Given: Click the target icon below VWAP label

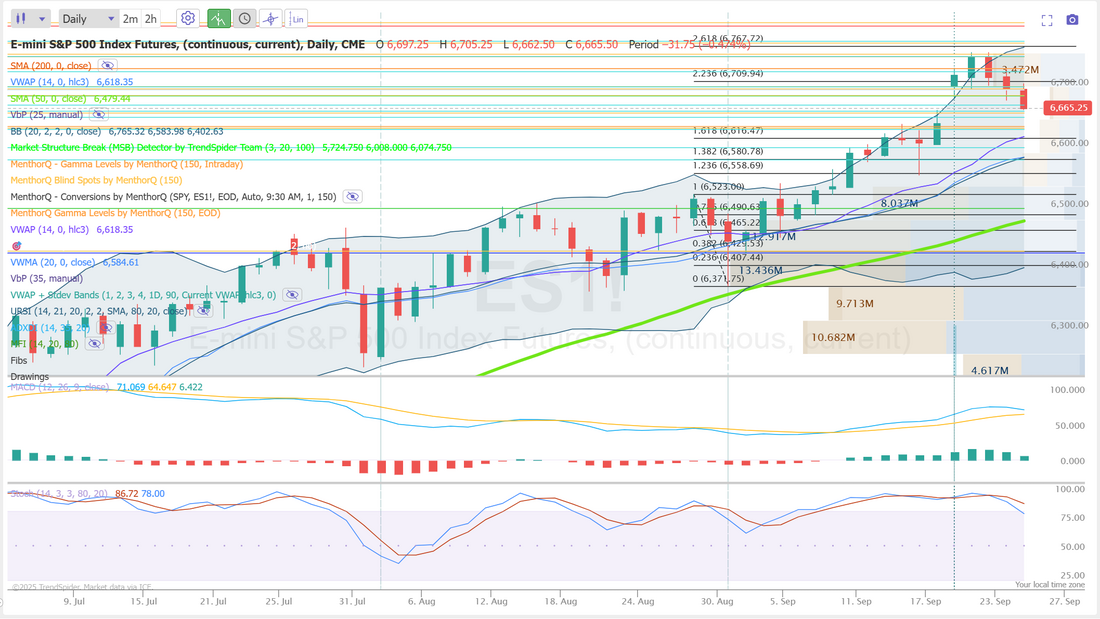Looking at the screenshot, I should pos(15,245).
